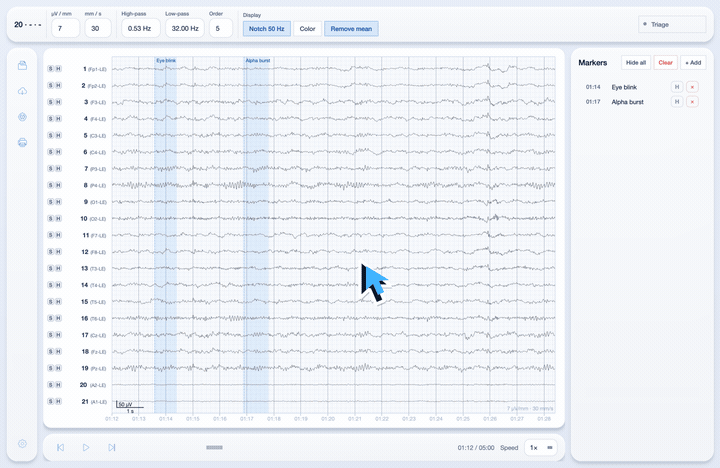
Task: Open the playback Speed dropdown
Action: tap(541, 447)
